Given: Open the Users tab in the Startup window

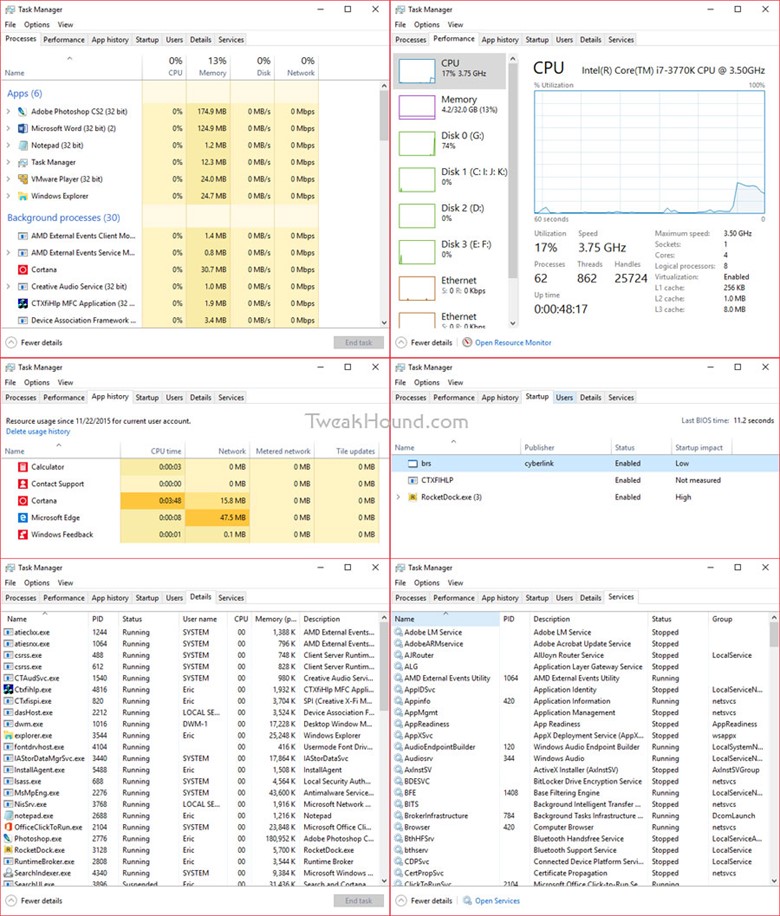Looking at the screenshot, I should point(564,398).
